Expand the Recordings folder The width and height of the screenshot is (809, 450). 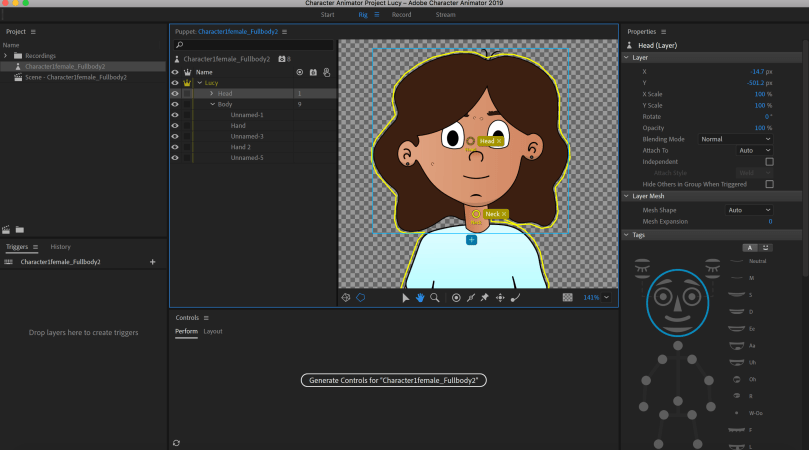pos(5,56)
